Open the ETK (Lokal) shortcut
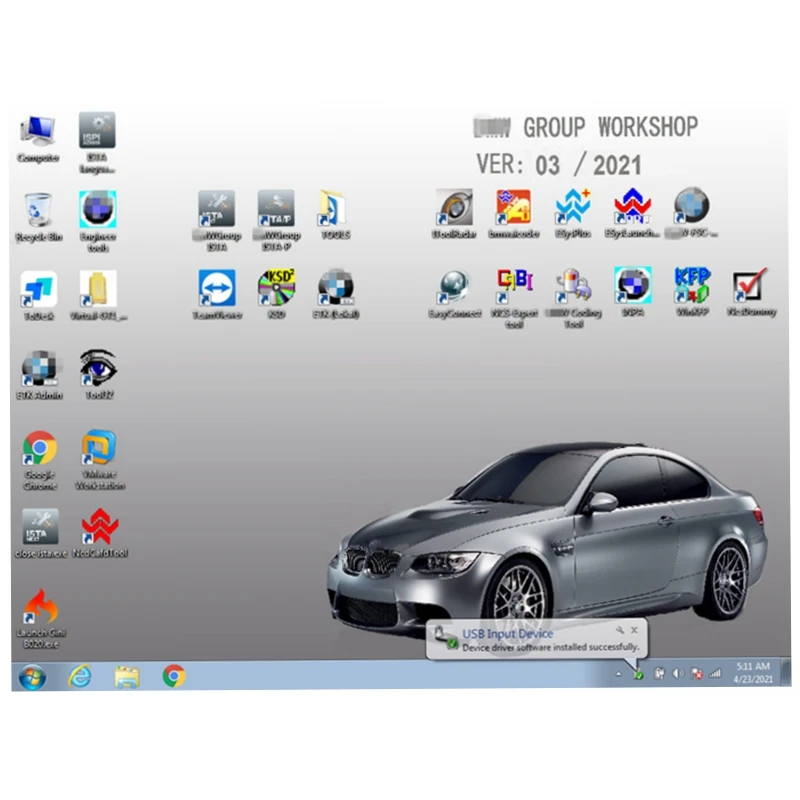Viewport: 800px width, 800px height. 336,293
